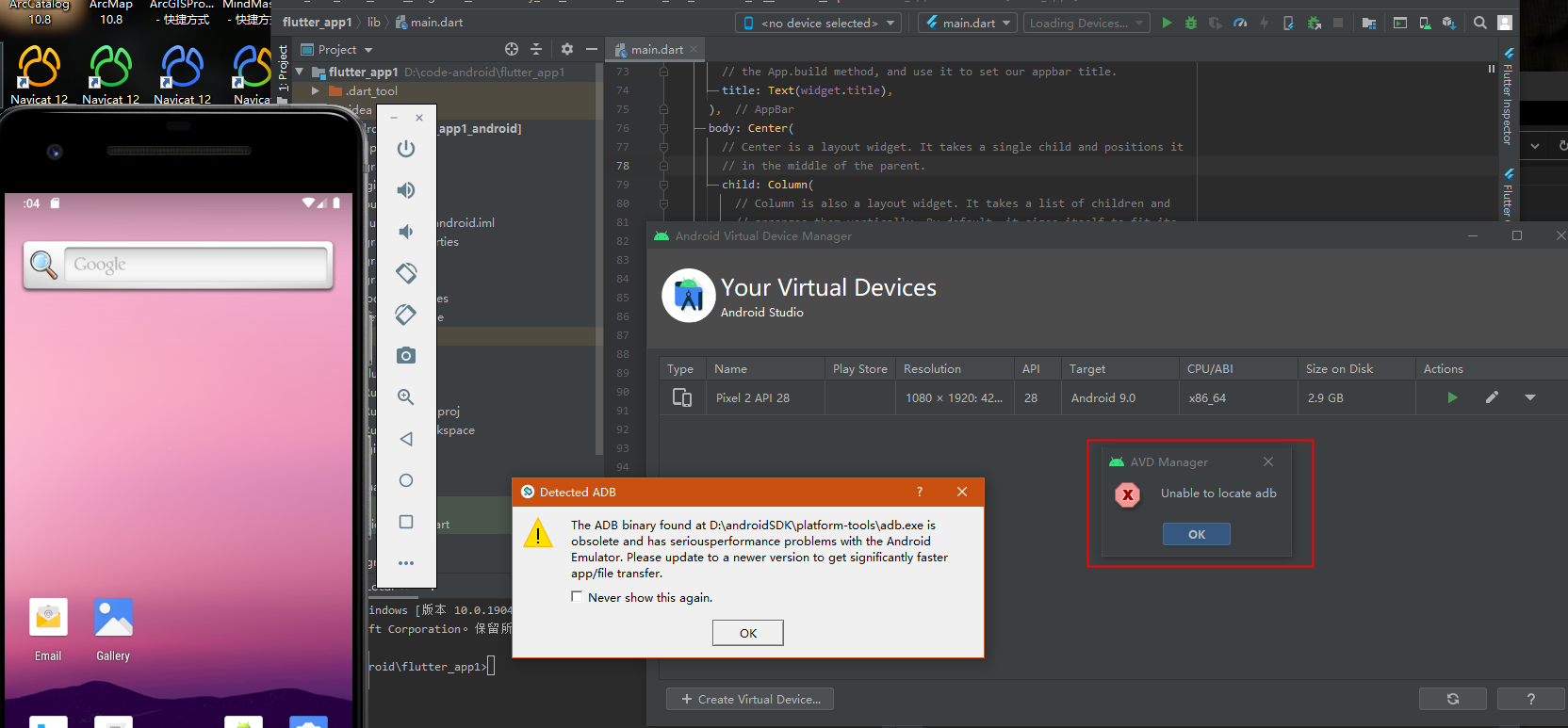Click the Search Everywhere magnifier icon
This screenshot has width=1568, height=728.
pyautogui.click(x=1480, y=23)
